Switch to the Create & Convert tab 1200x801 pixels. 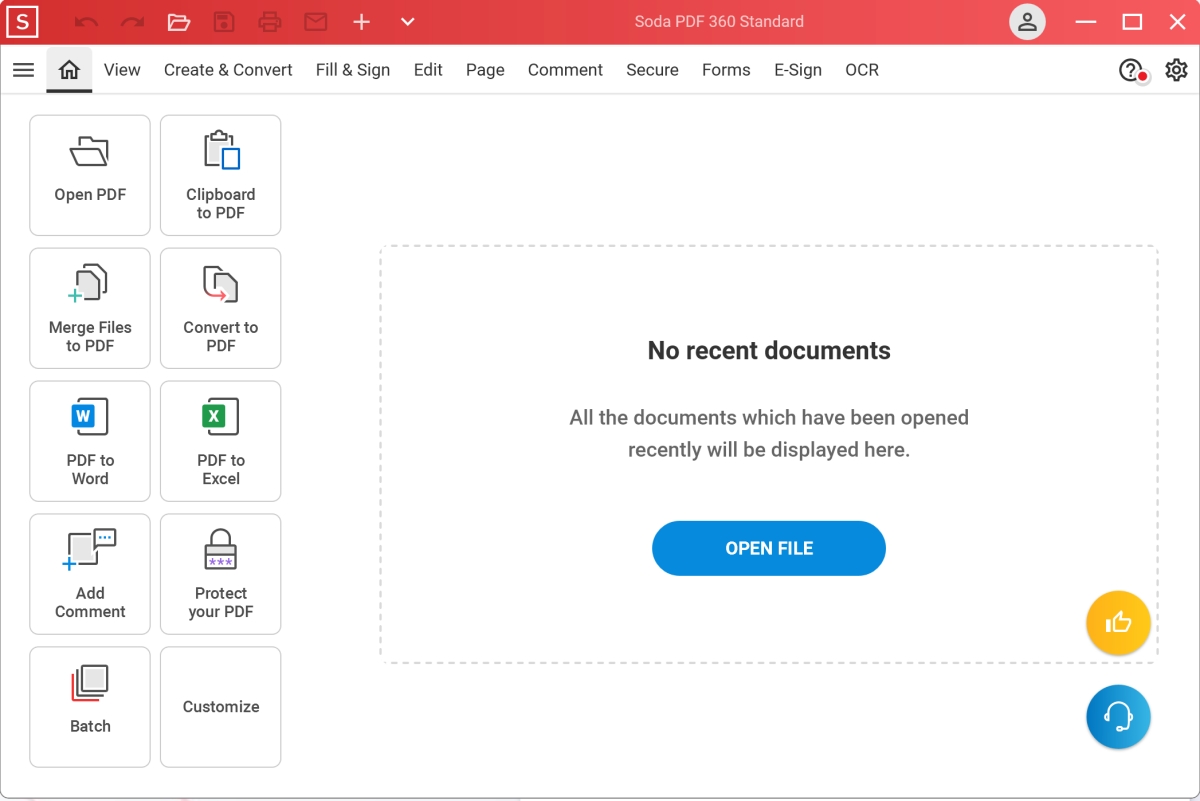point(228,70)
